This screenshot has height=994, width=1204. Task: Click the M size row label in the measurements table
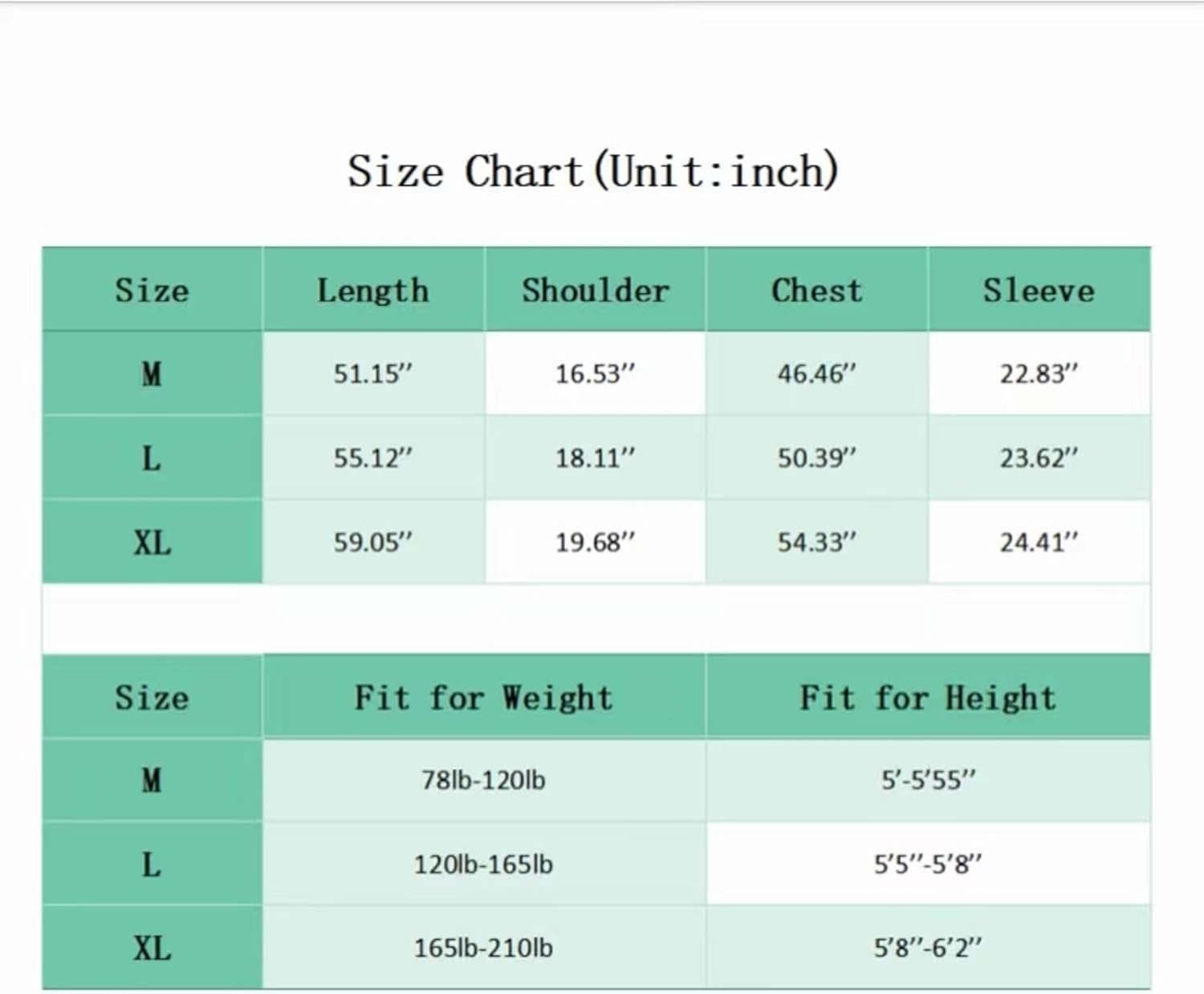[x=152, y=373]
